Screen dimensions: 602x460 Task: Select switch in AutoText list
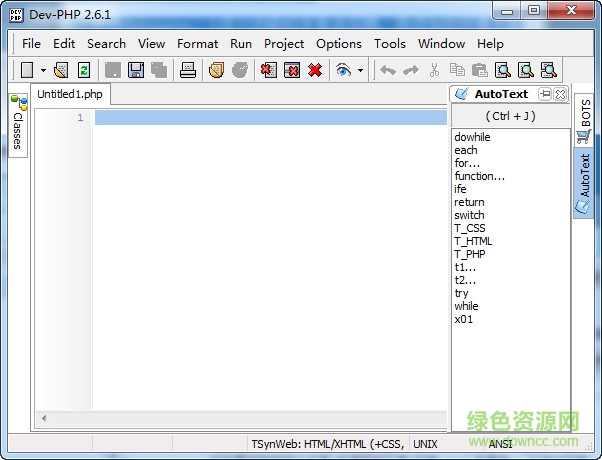click(469, 215)
